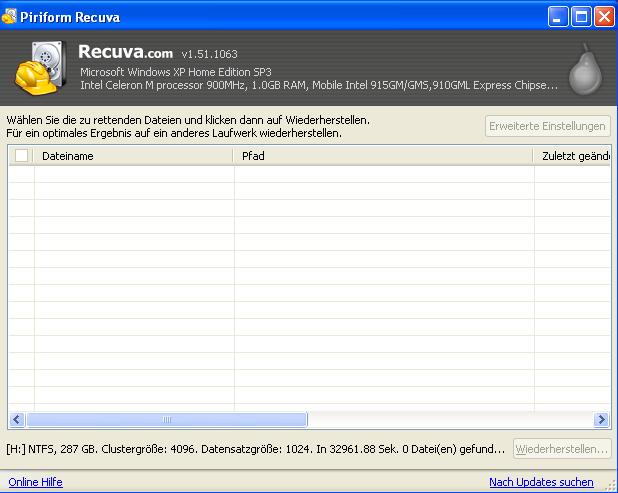Screen dimensions: 618x493
Task: Close the Piriform Recuva window
Action: (x=604, y=17)
